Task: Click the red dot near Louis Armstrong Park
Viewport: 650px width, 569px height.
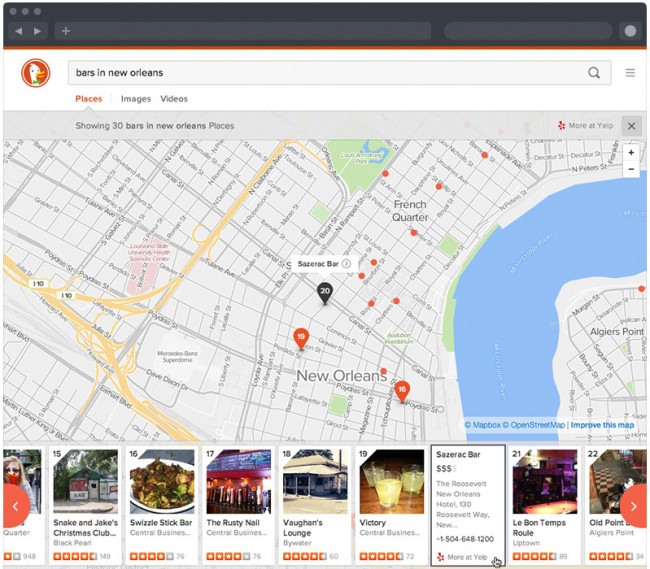Action: [385, 173]
